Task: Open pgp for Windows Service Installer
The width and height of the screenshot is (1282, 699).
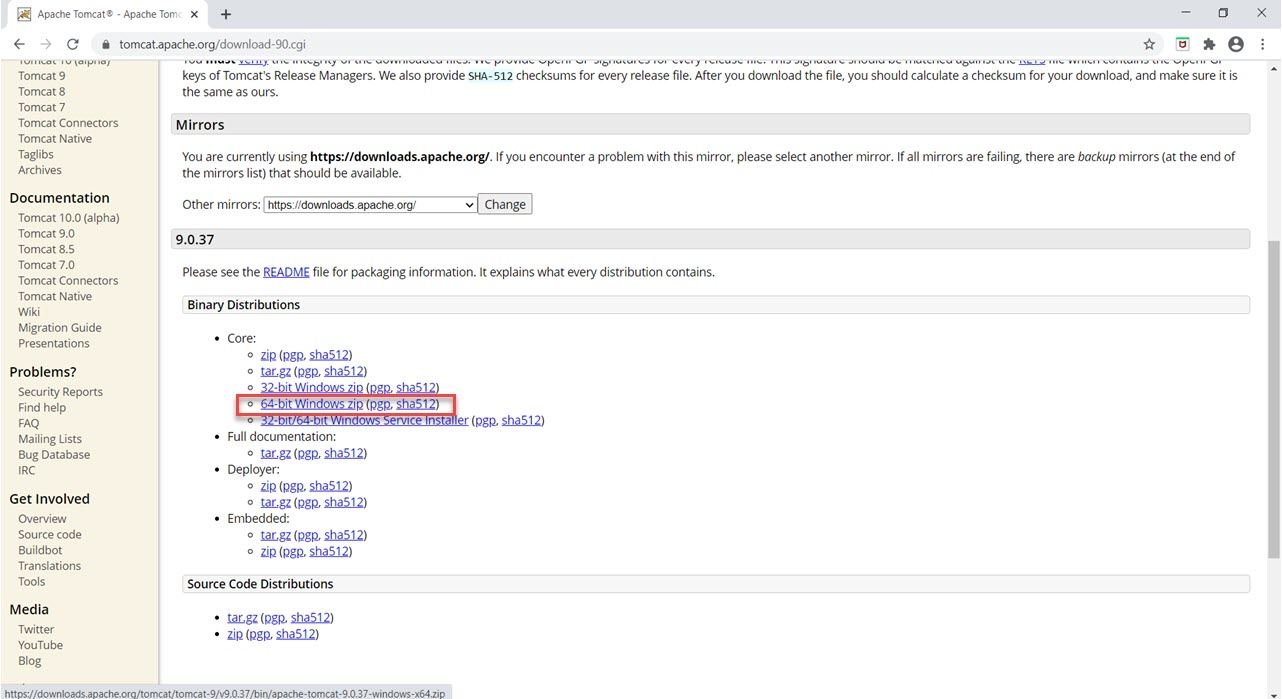Action: [485, 420]
